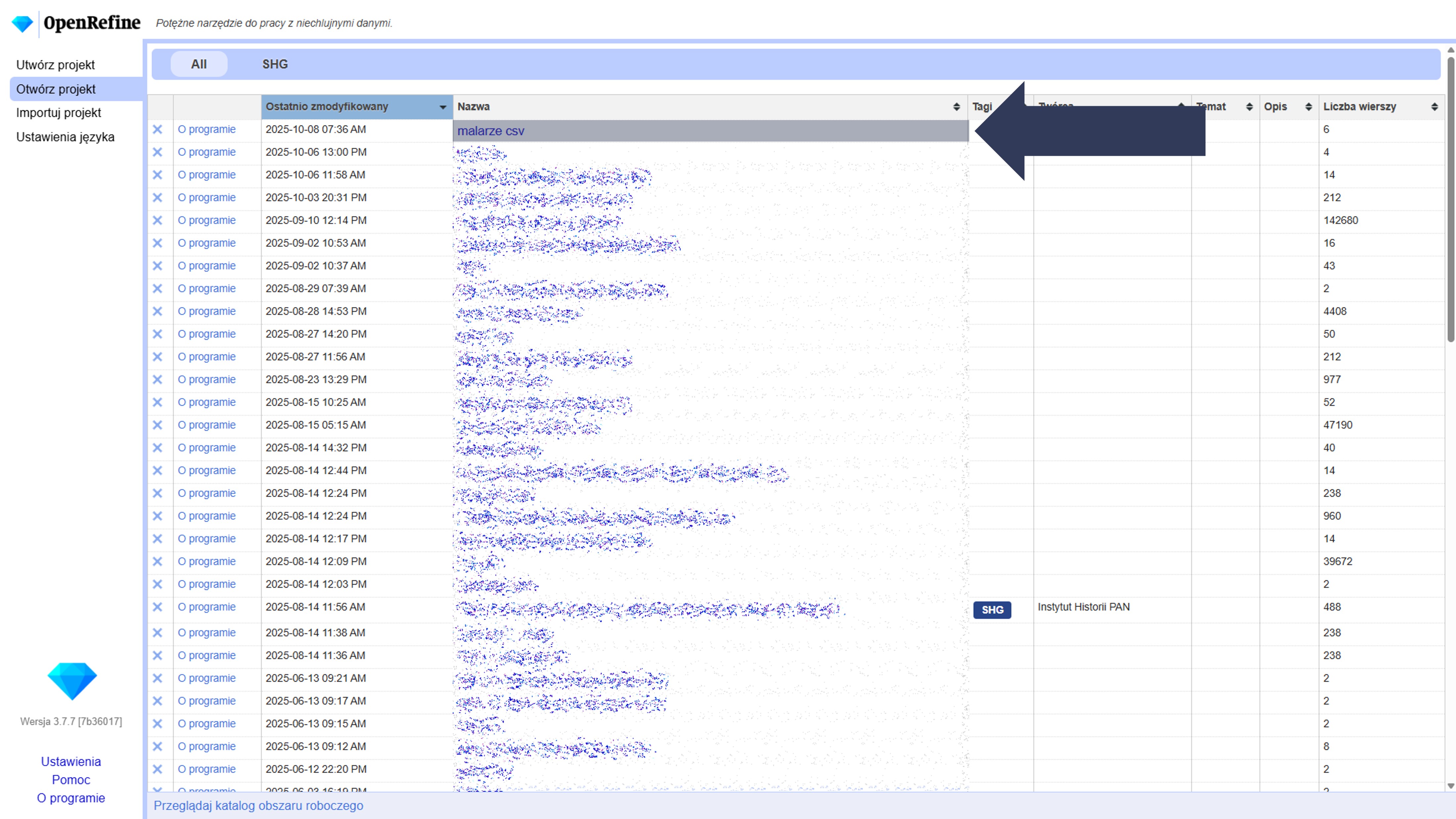Select the All projects tab
This screenshot has height=819, width=1456.
(x=199, y=65)
